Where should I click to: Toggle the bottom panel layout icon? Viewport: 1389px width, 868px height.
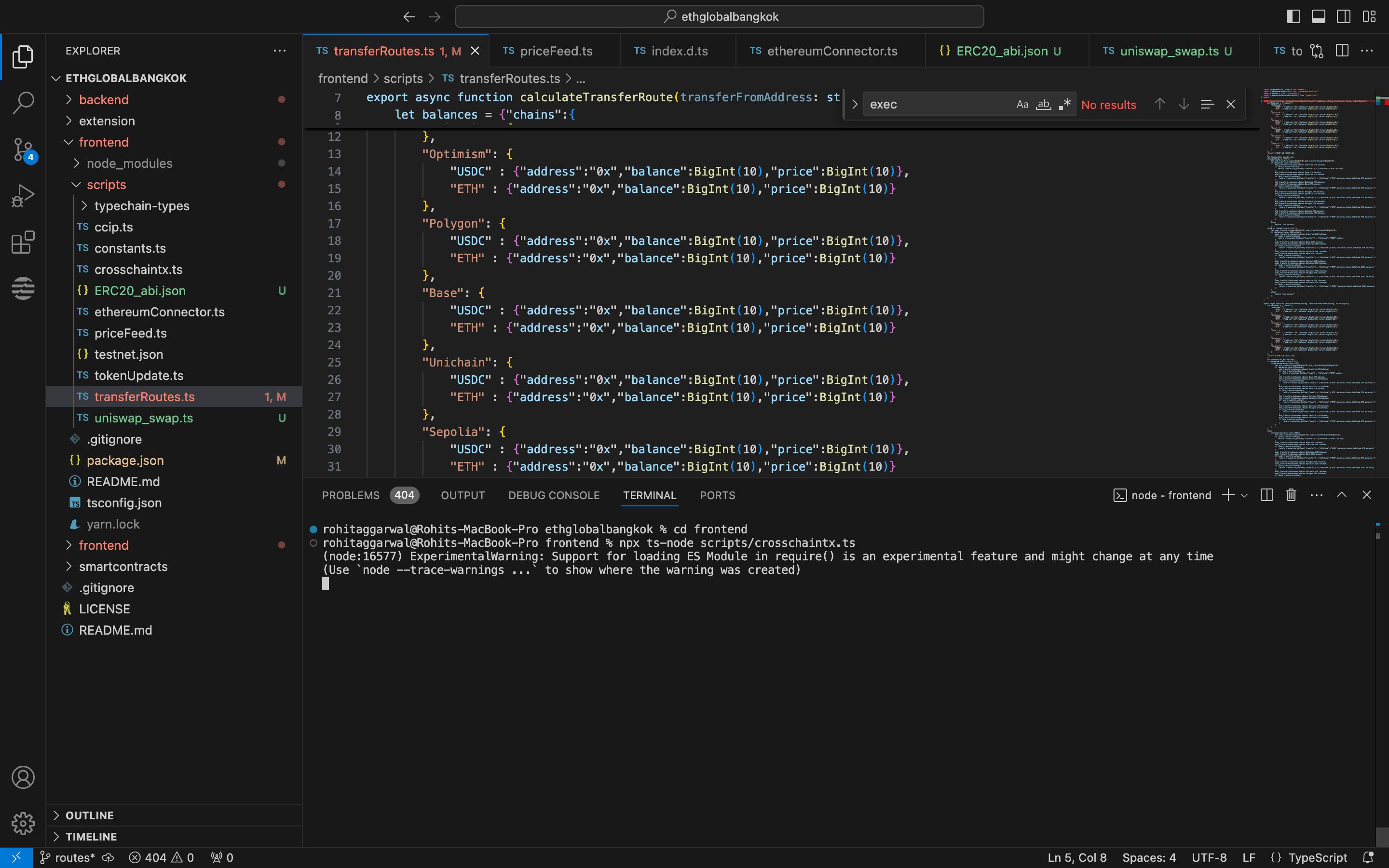(x=1319, y=17)
